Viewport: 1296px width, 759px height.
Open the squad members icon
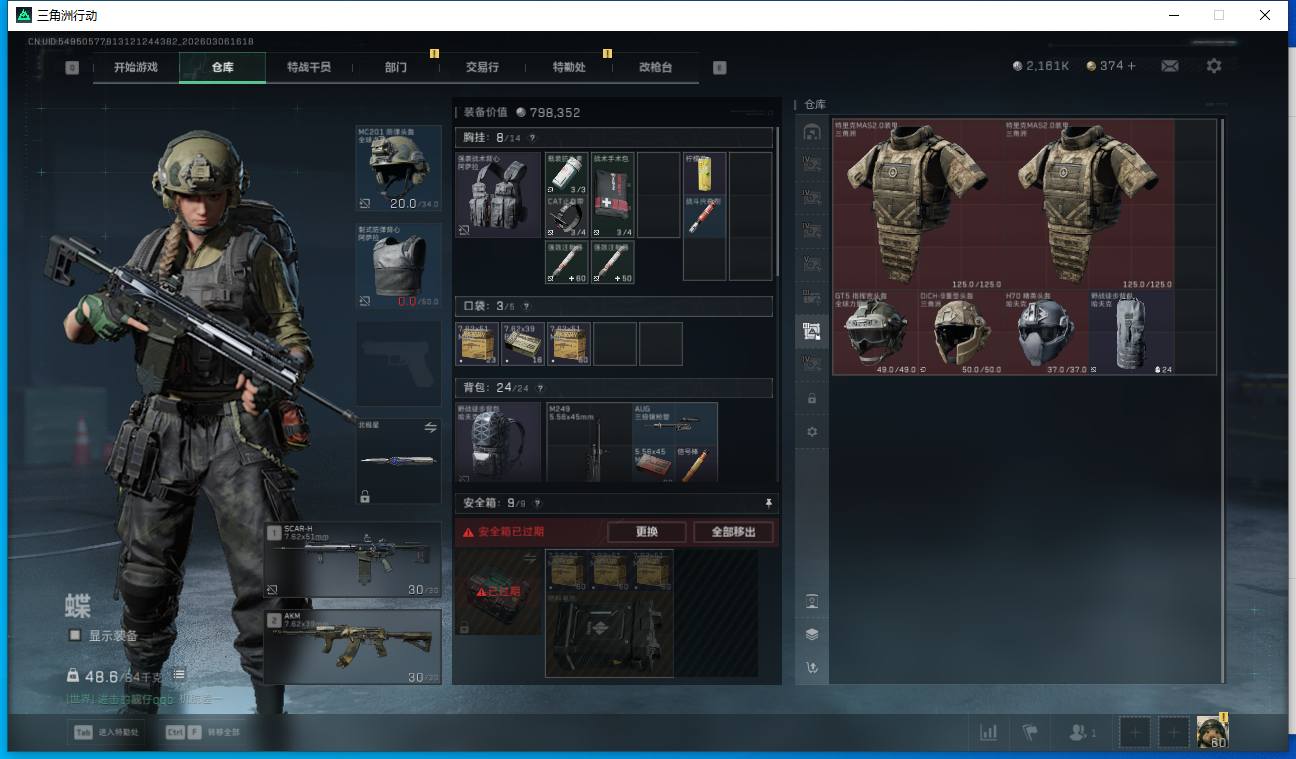pyautogui.click(x=1082, y=733)
